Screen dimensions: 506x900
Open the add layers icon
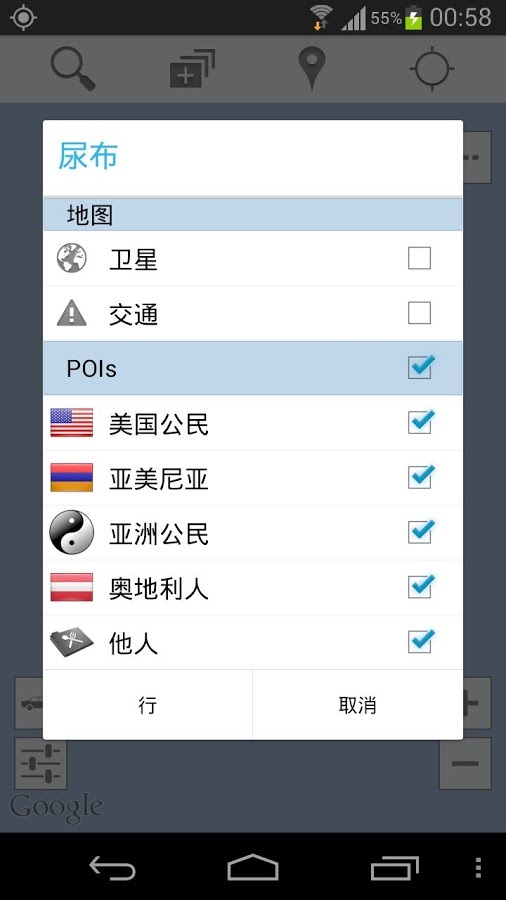[192, 69]
